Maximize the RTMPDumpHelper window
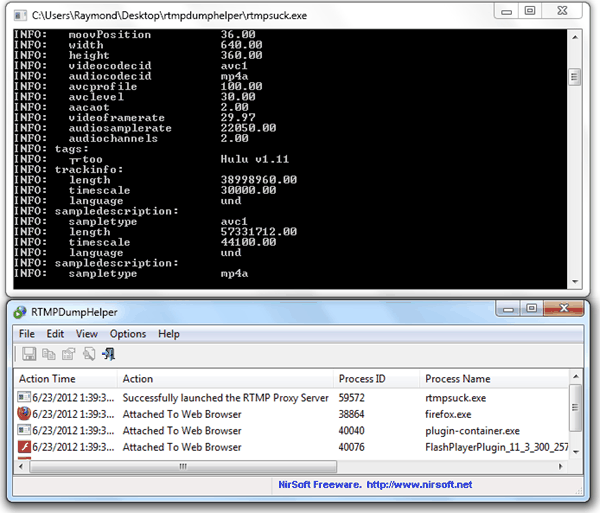The height and width of the screenshot is (513, 600). tap(531, 308)
